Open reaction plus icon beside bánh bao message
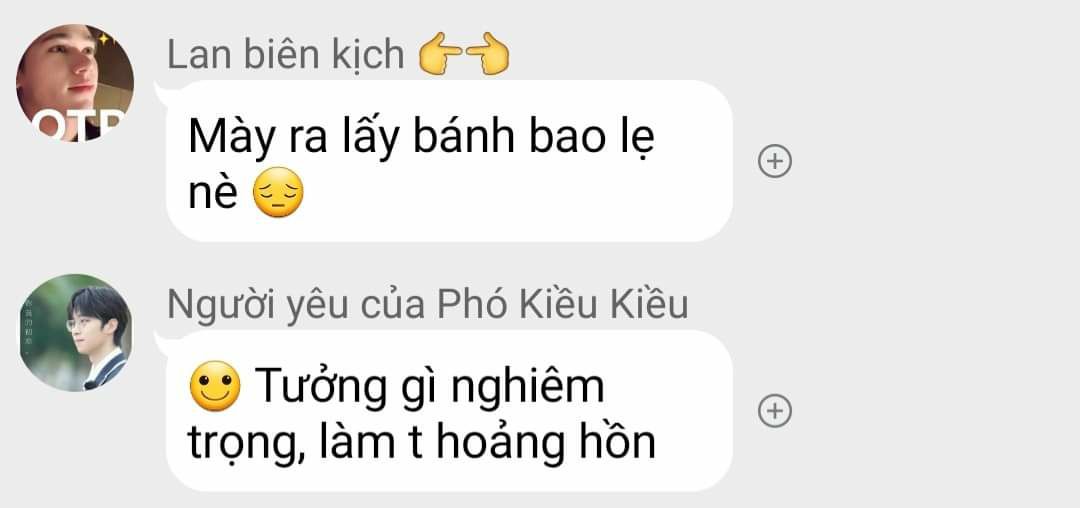 click(x=775, y=161)
